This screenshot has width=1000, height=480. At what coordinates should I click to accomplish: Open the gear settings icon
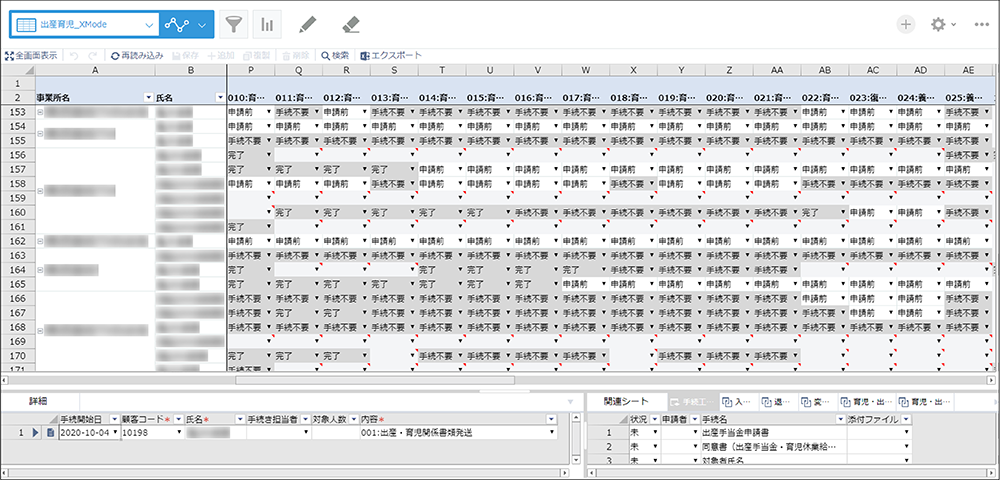coord(938,24)
